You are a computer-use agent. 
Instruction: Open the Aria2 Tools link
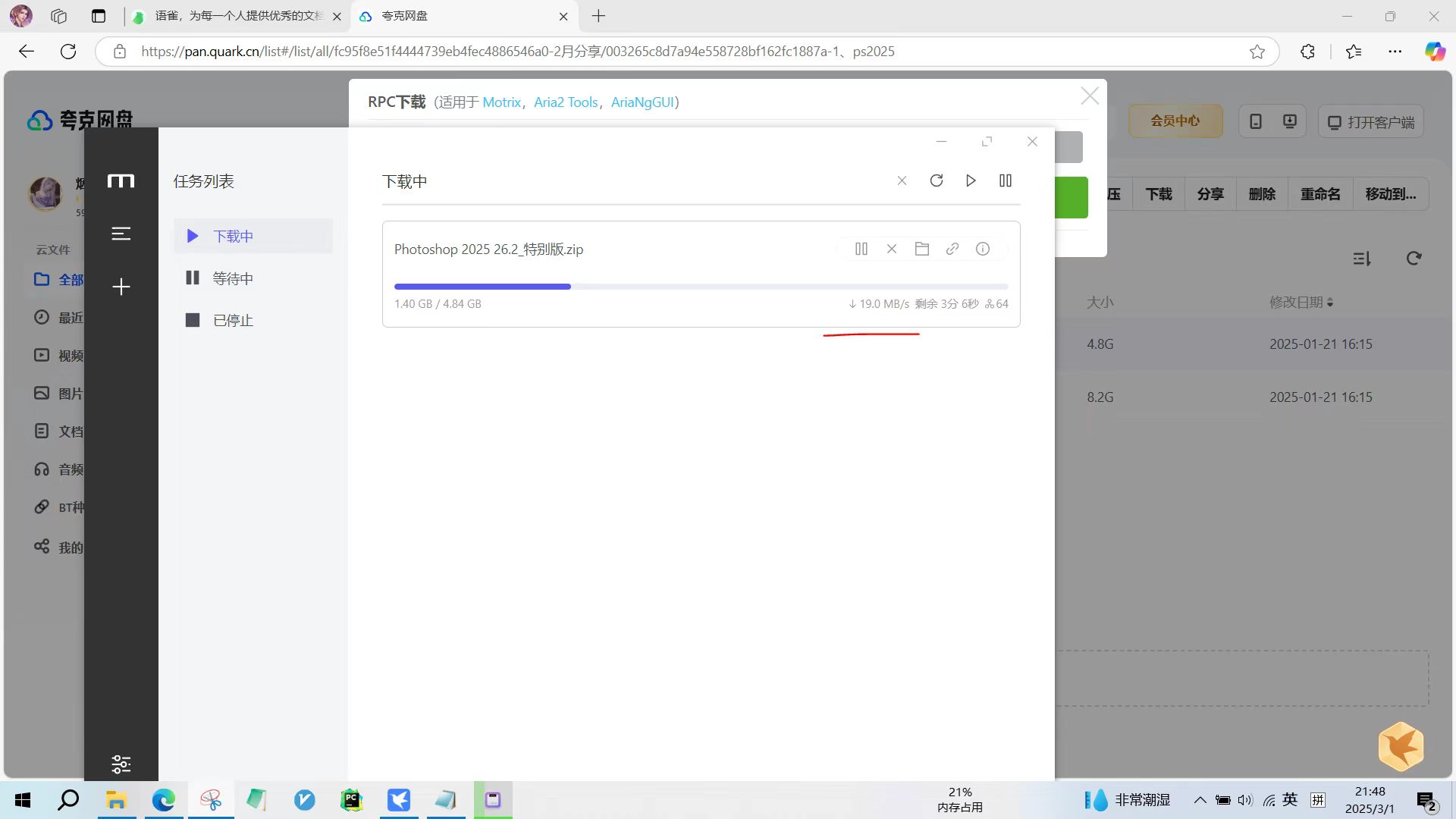click(566, 102)
